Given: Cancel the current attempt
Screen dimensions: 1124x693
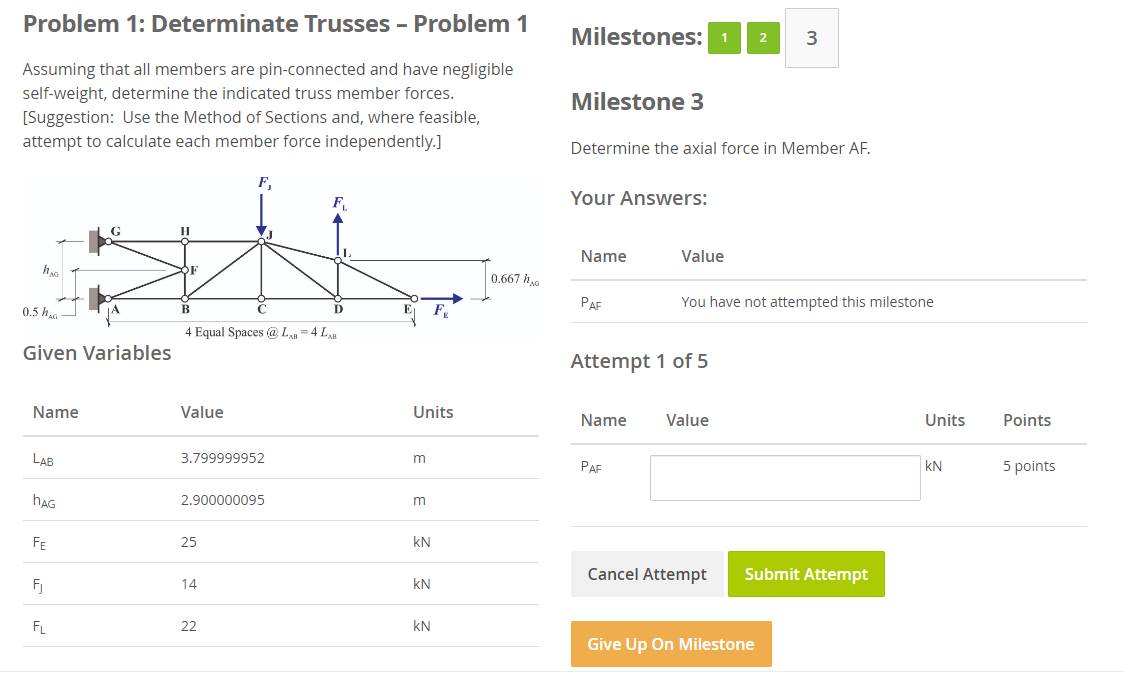Looking at the screenshot, I should (x=647, y=574).
